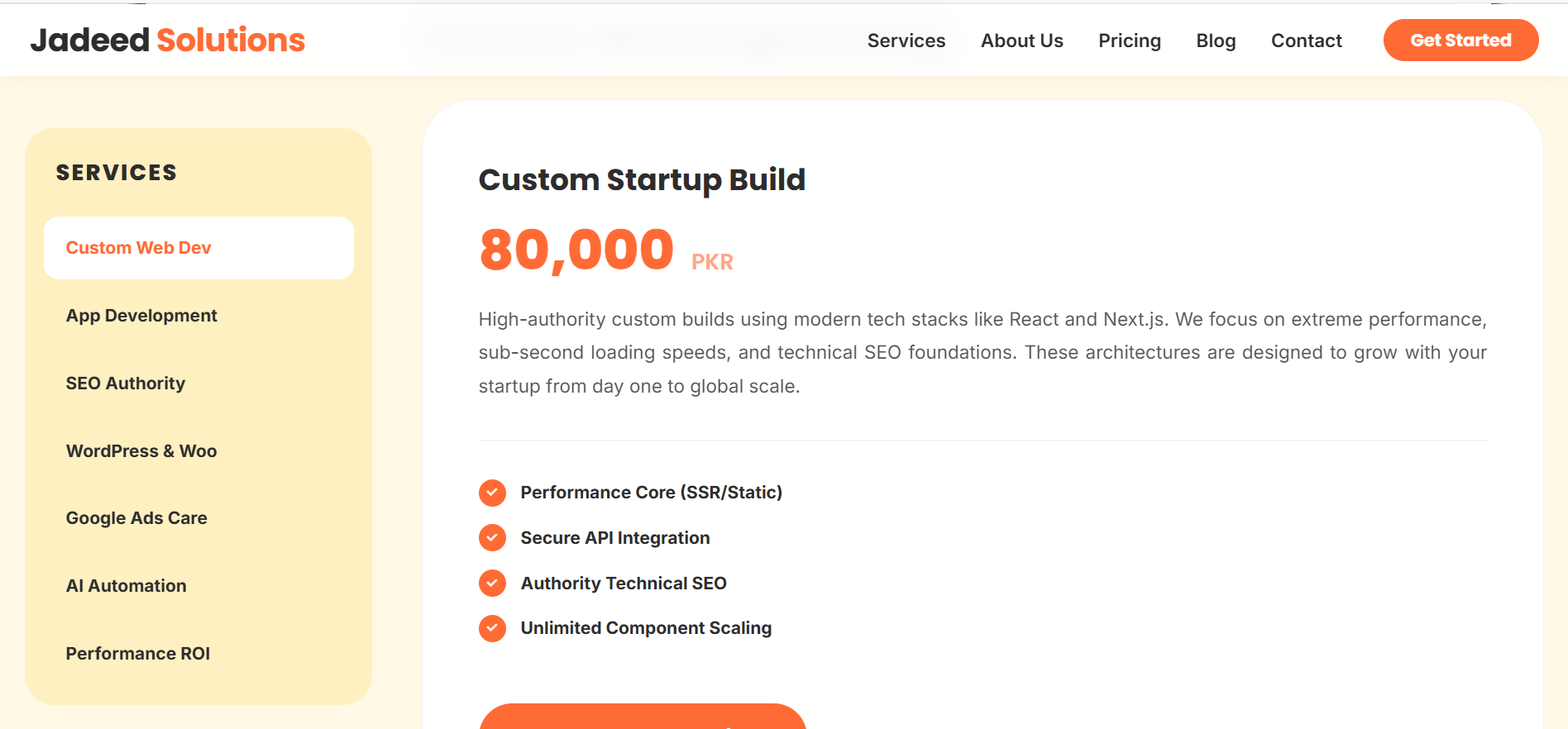Go to the About Us page
Screen dimensions: 1568x729
[x=1022, y=40]
